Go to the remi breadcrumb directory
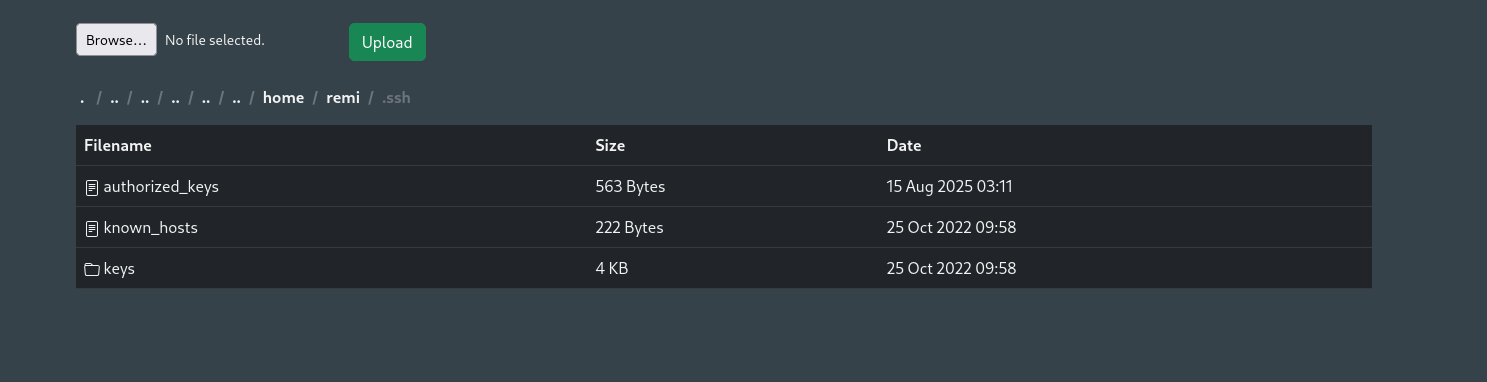The width and height of the screenshot is (1487, 382). point(343,97)
